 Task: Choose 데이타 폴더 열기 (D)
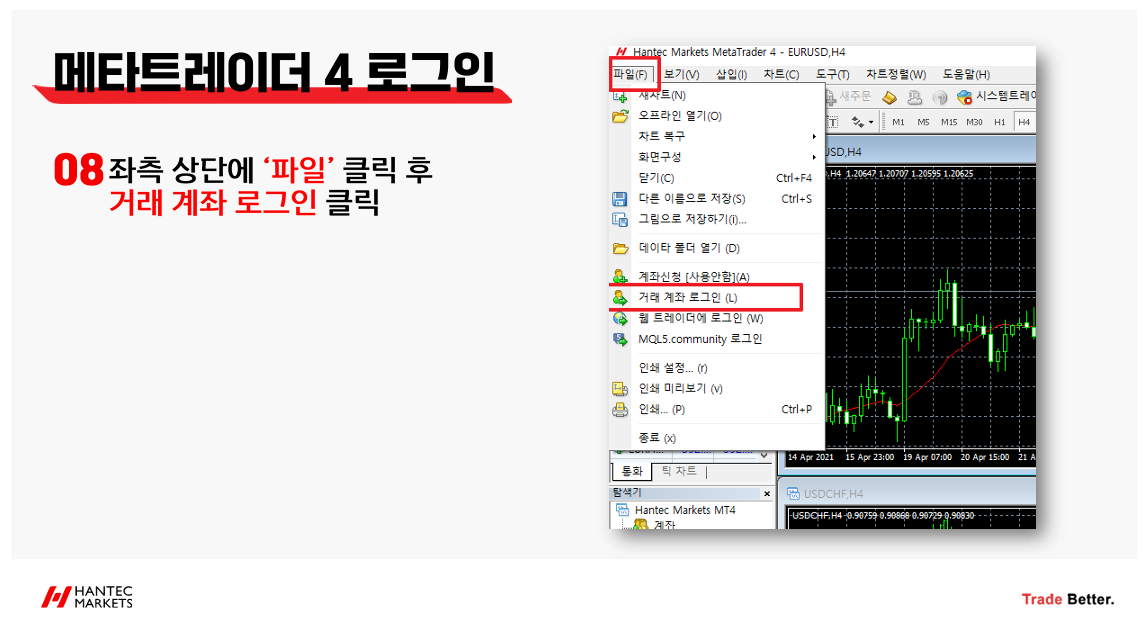(718, 248)
